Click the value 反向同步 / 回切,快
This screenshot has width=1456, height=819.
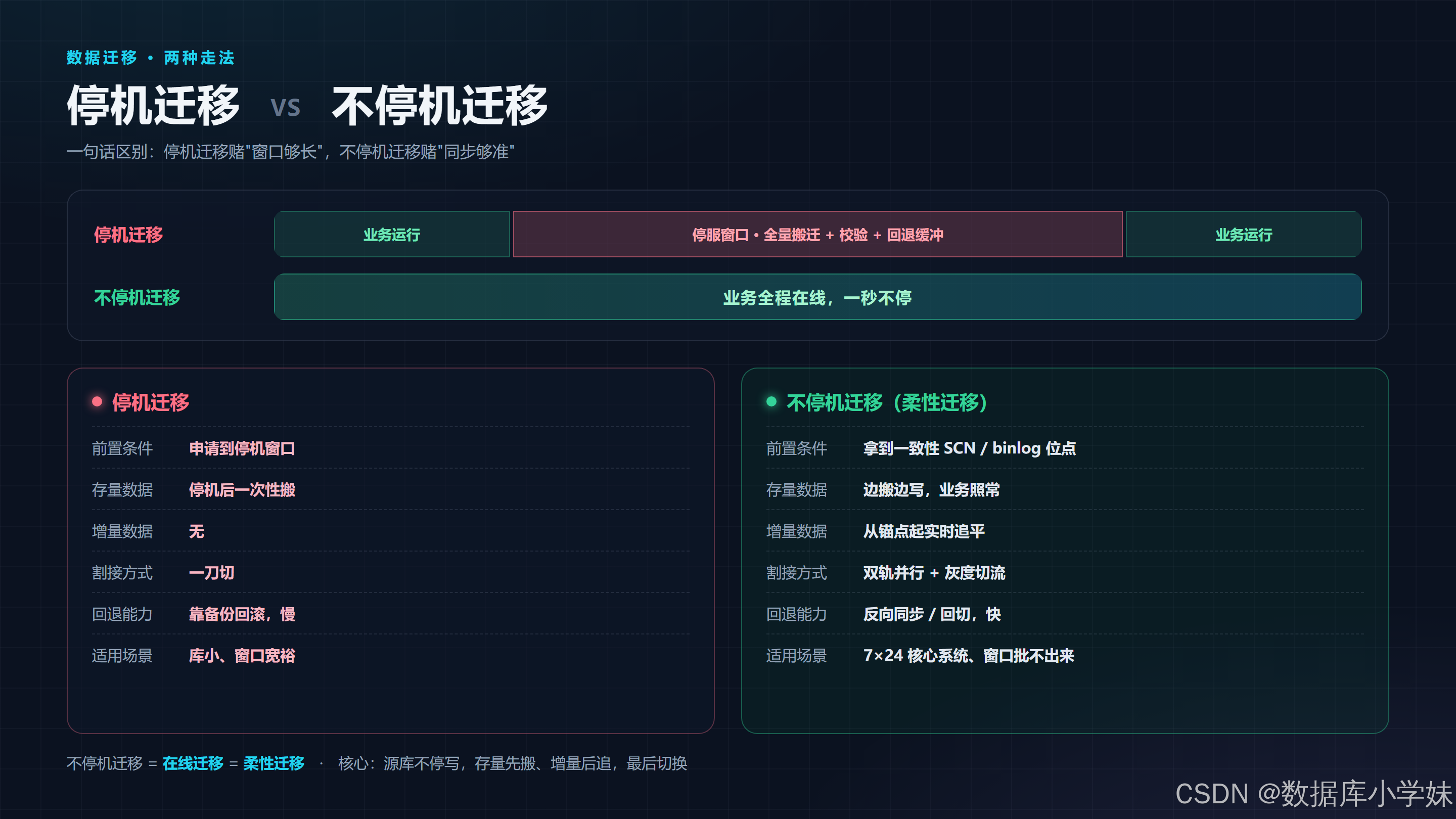point(932,614)
